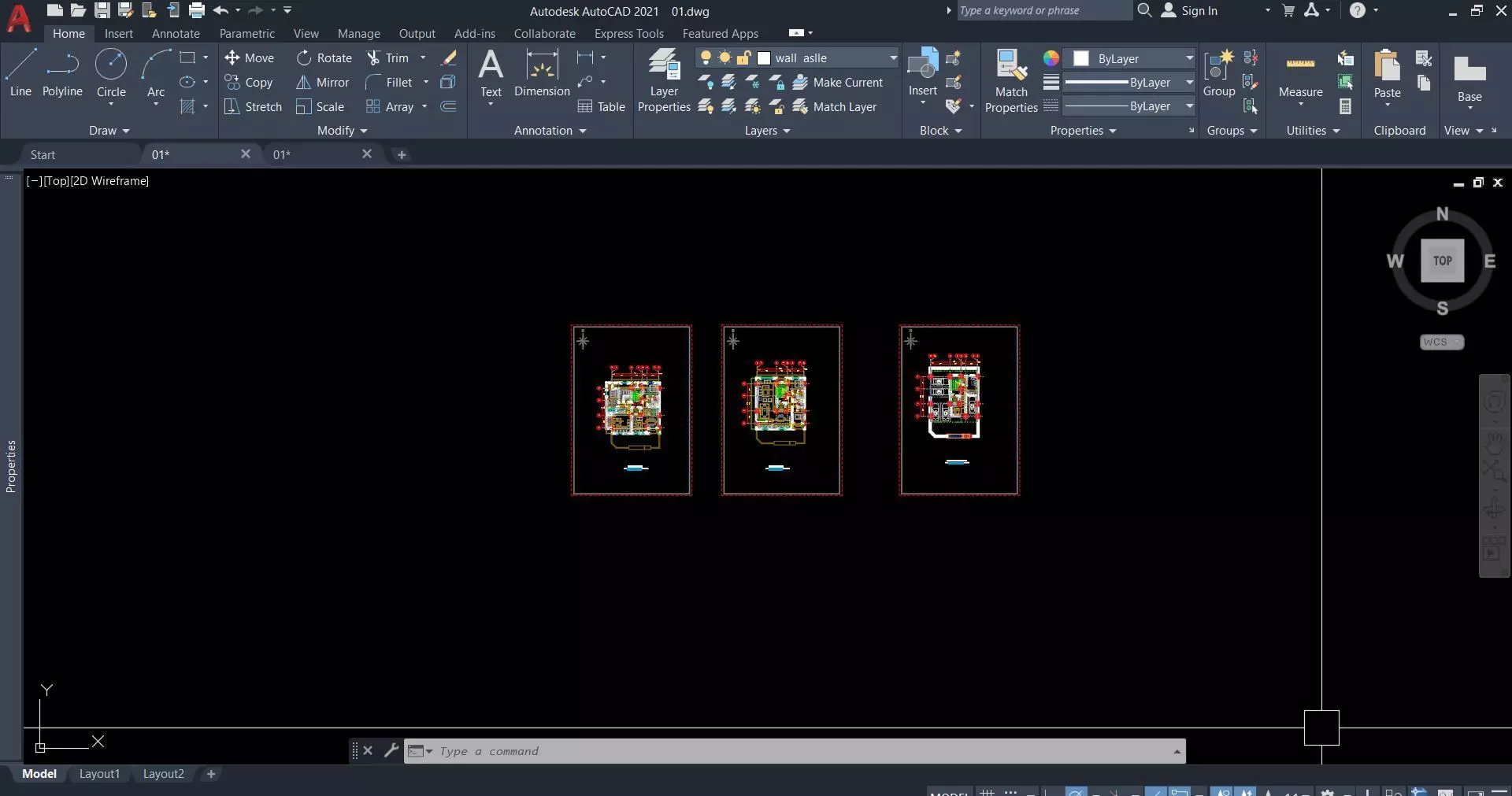Expand the Utilities panel
1512x796 pixels.
click(1313, 131)
